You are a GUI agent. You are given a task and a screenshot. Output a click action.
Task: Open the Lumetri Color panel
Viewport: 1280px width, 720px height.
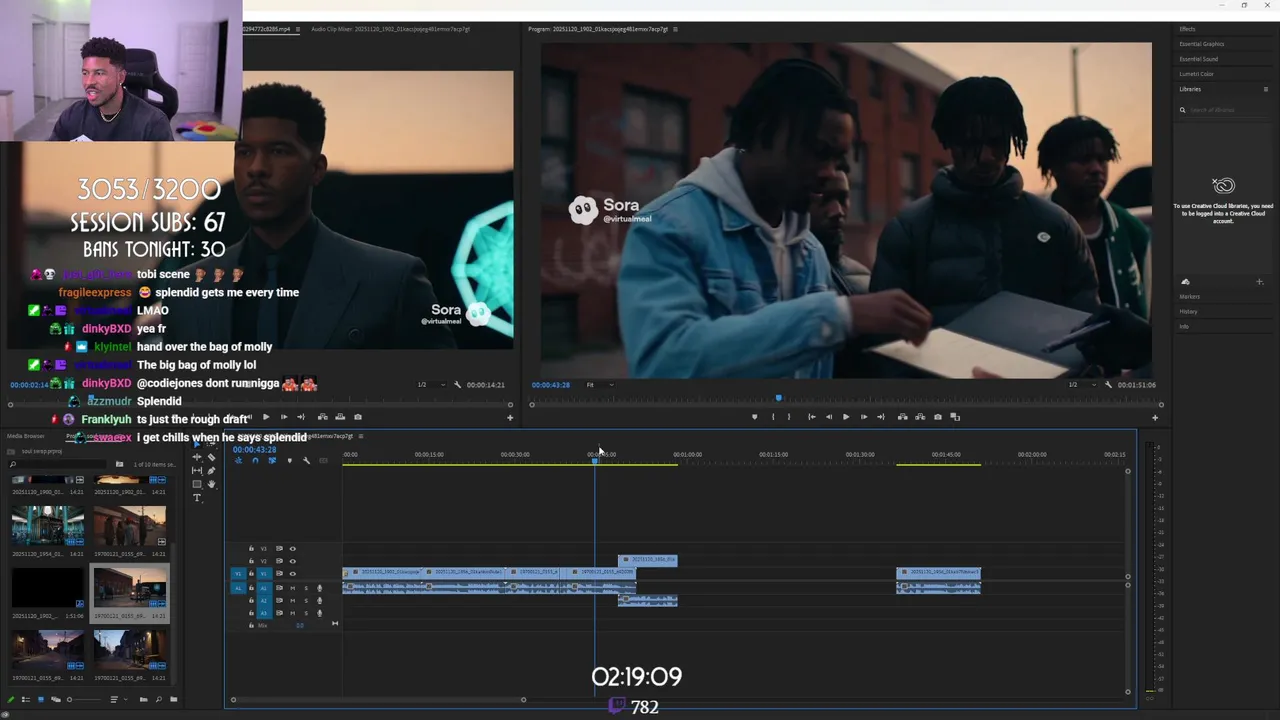click(x=1196, y=74)
